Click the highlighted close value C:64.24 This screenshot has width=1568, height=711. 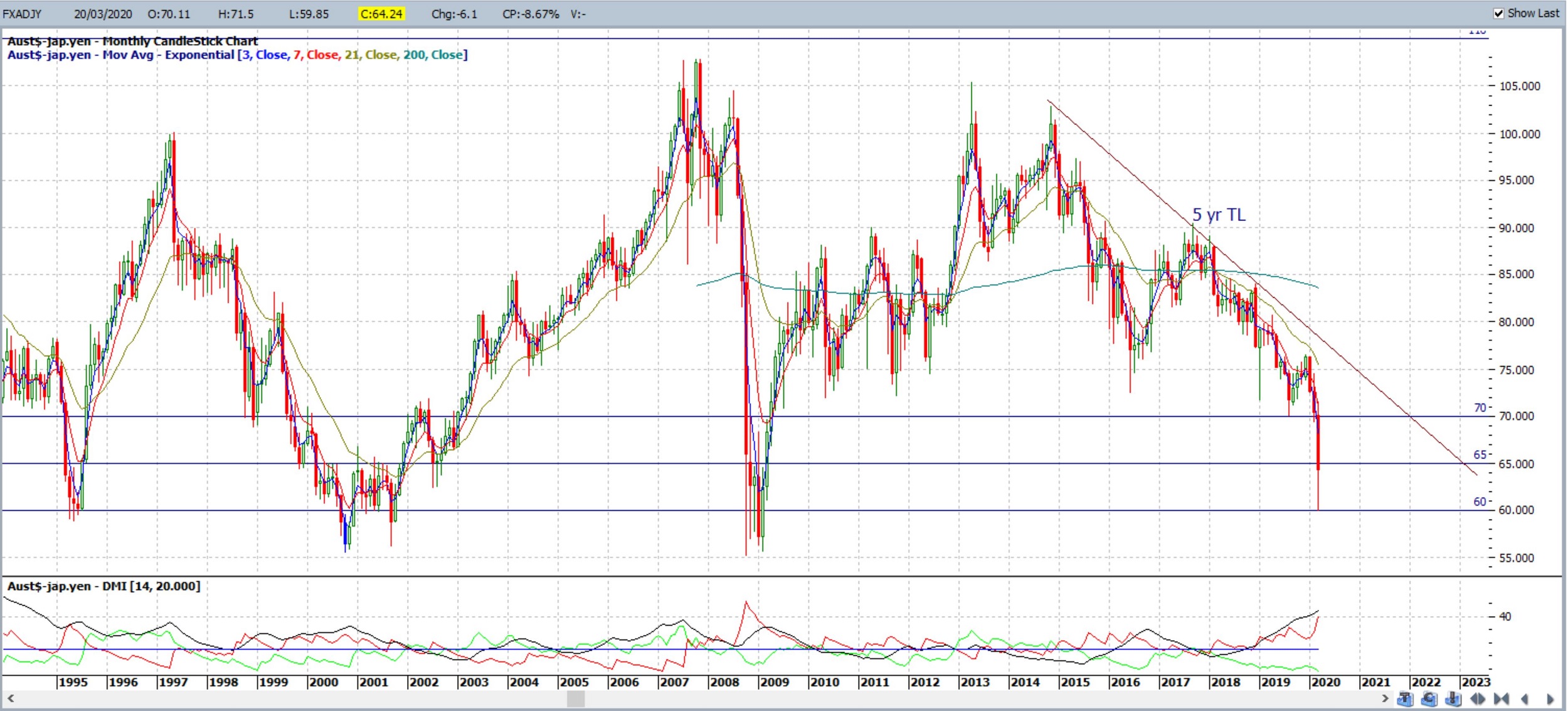tap(381, 14)
